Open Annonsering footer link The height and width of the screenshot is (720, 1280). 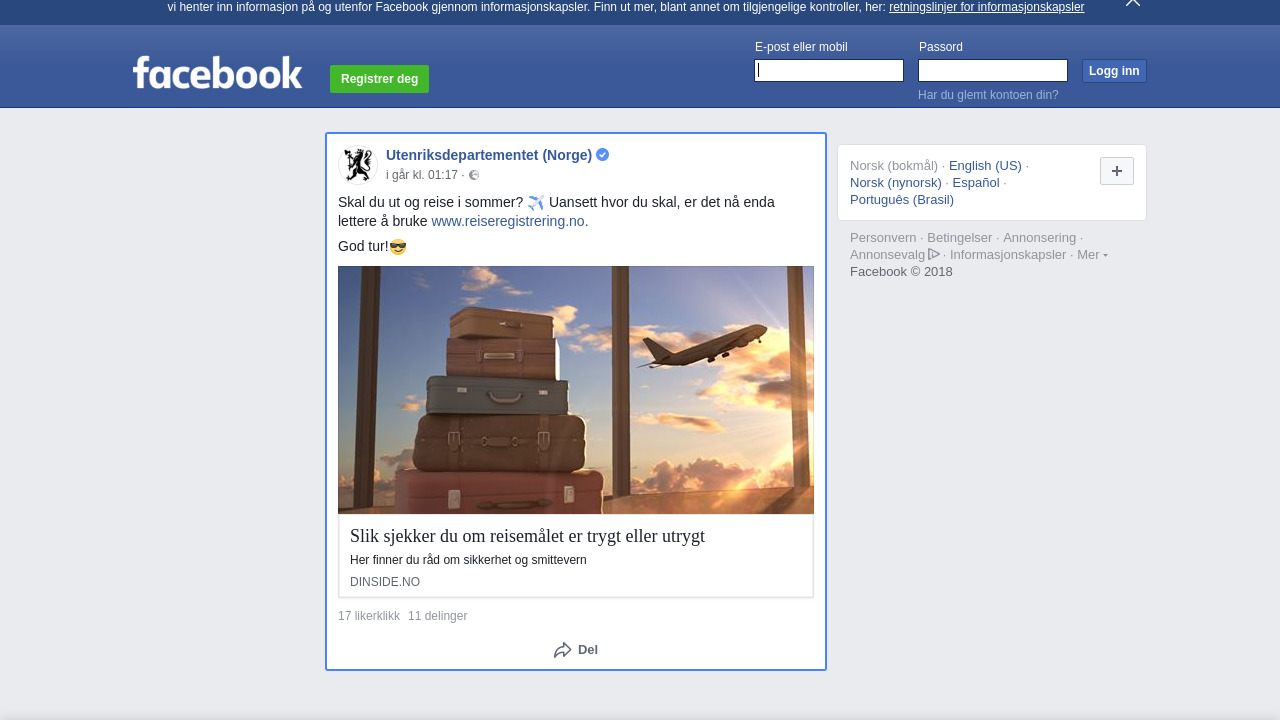(1040, 238)
